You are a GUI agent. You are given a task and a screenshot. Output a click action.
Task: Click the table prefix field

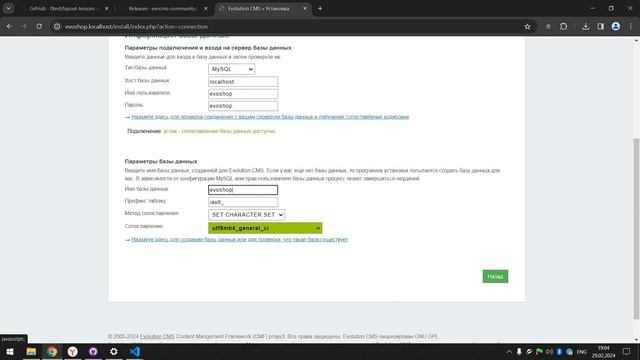tap(243, 202)
